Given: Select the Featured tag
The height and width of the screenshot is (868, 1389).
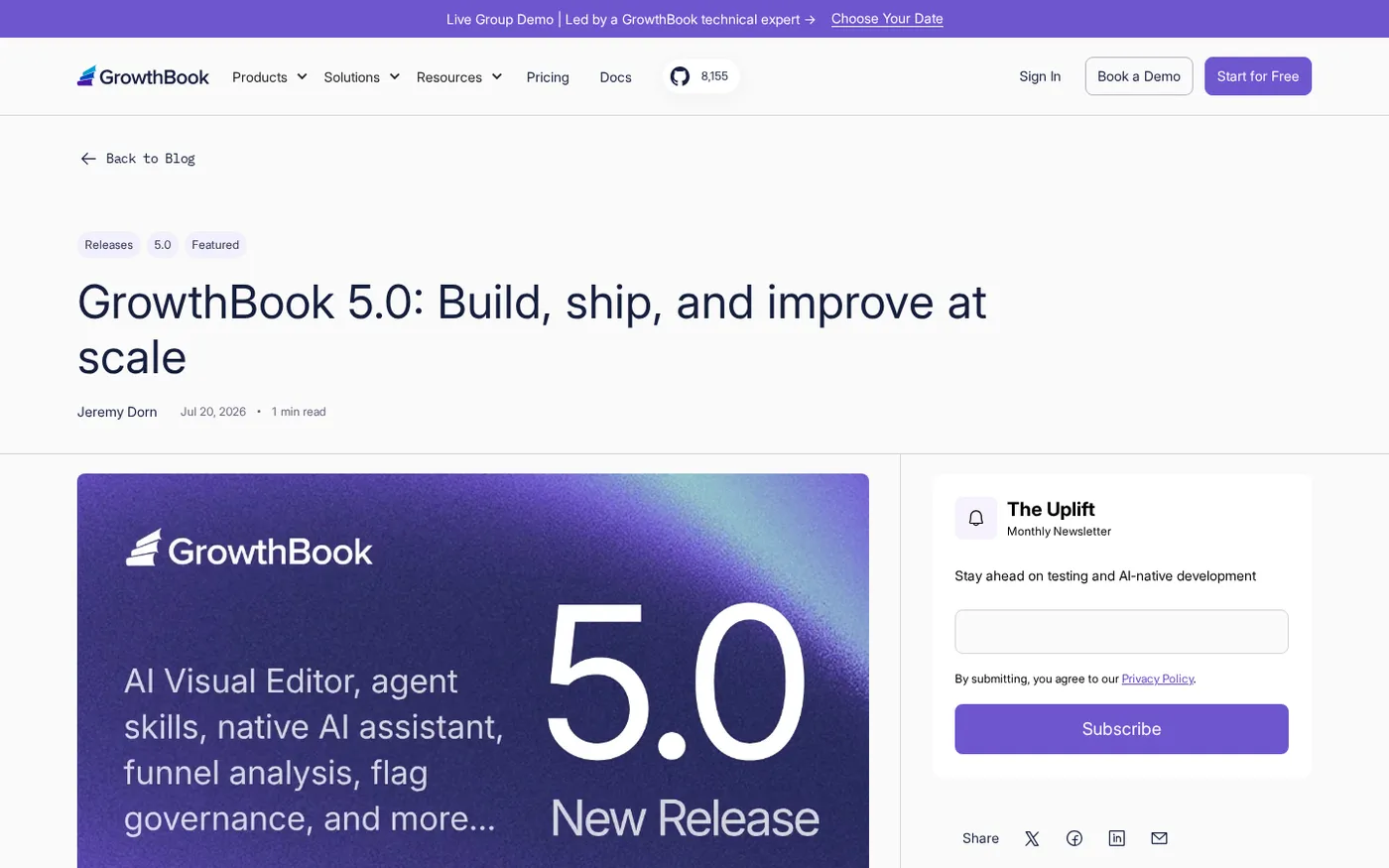Looking at the screenshot, I should pyautogui.click(x=215, y=245).
